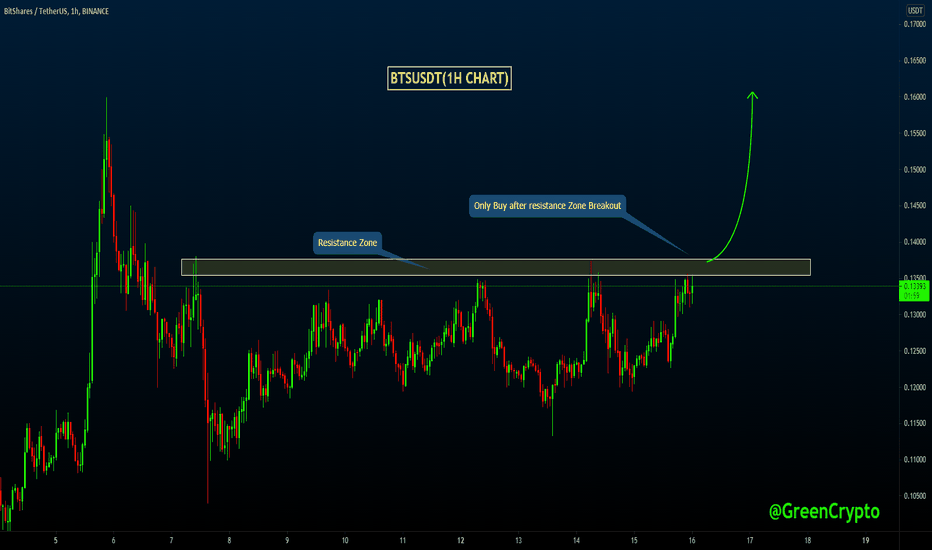Click date label 12 on time axis
The width and height of the screenshot is (932, 550).
(461, 540)
